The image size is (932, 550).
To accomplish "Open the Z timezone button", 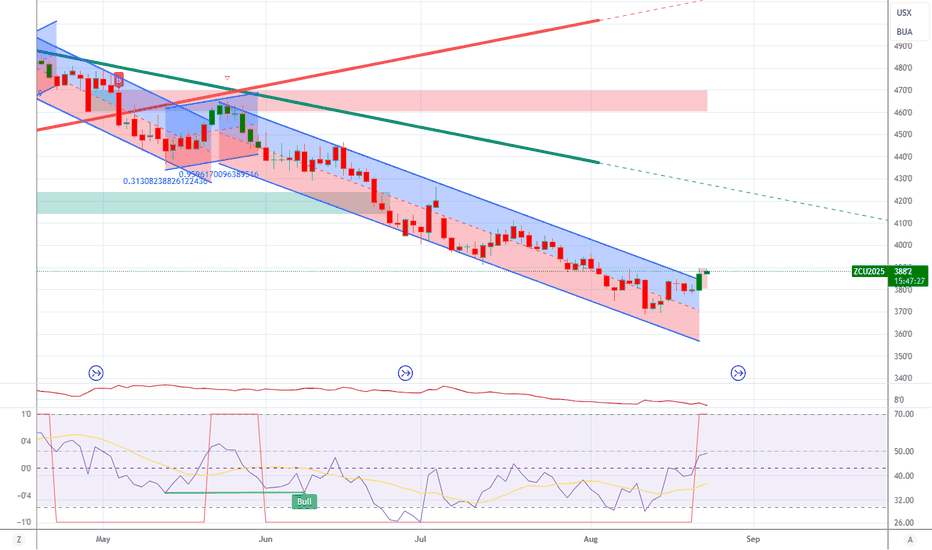I will [x=19, y=539].
